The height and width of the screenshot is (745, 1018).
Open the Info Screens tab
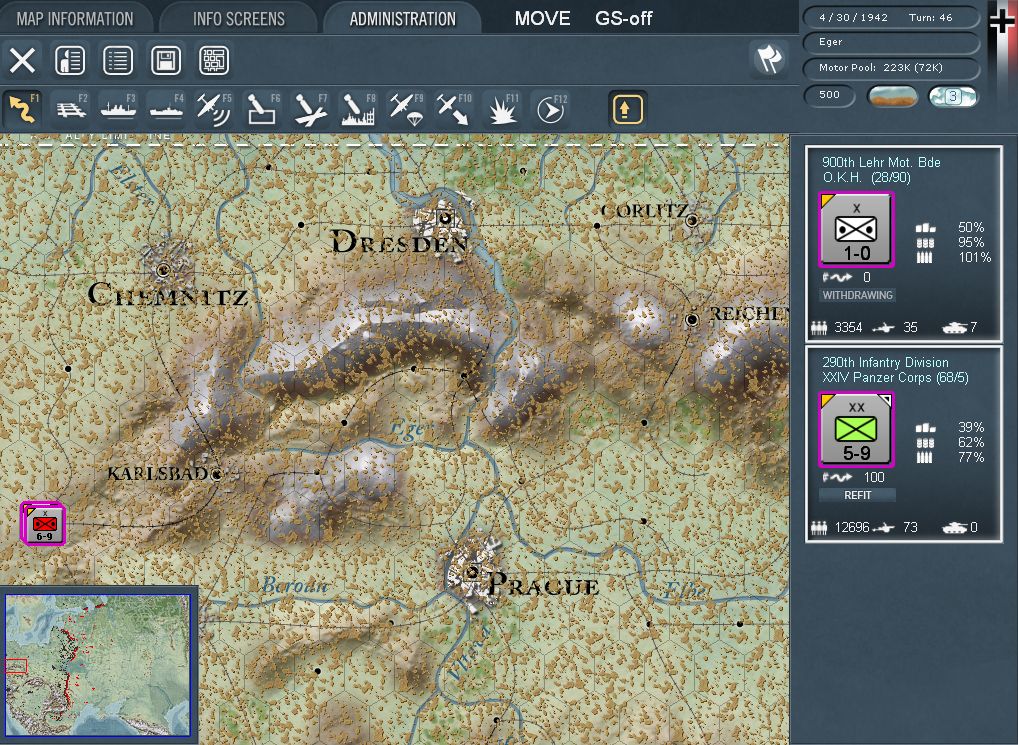click(x=239, y=19)
